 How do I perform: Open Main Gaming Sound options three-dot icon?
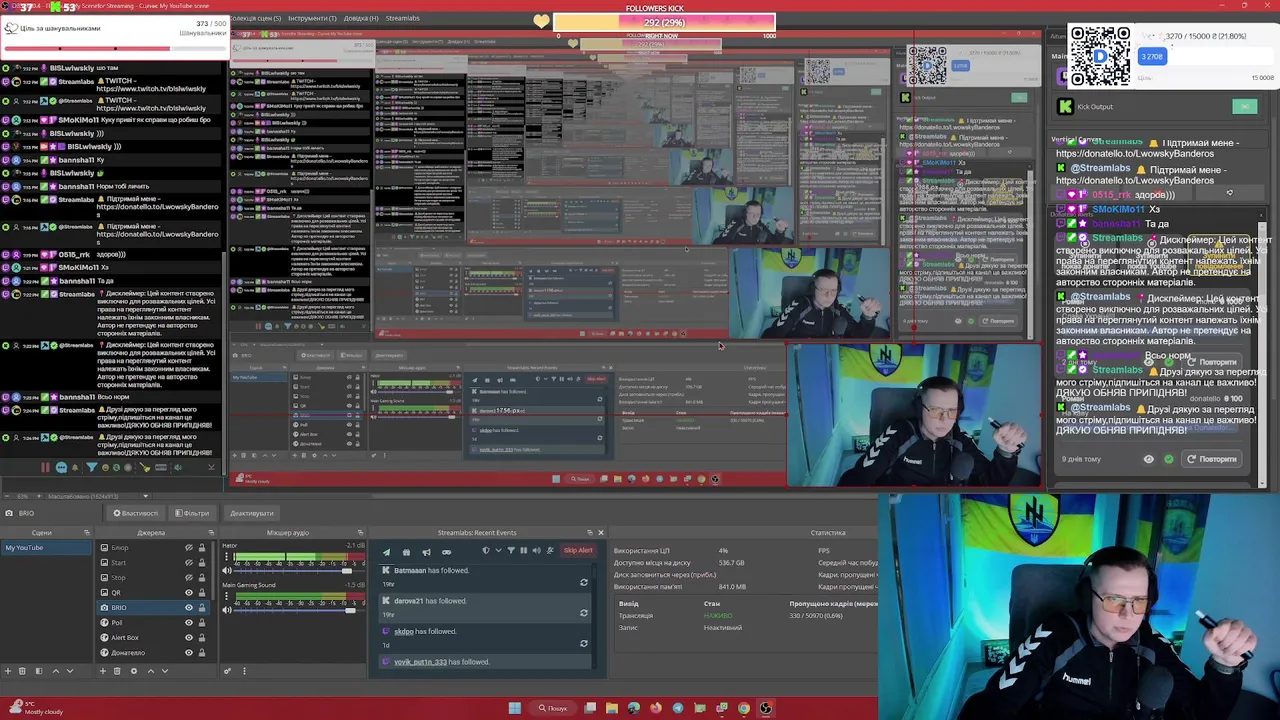(x=227, y=595)
